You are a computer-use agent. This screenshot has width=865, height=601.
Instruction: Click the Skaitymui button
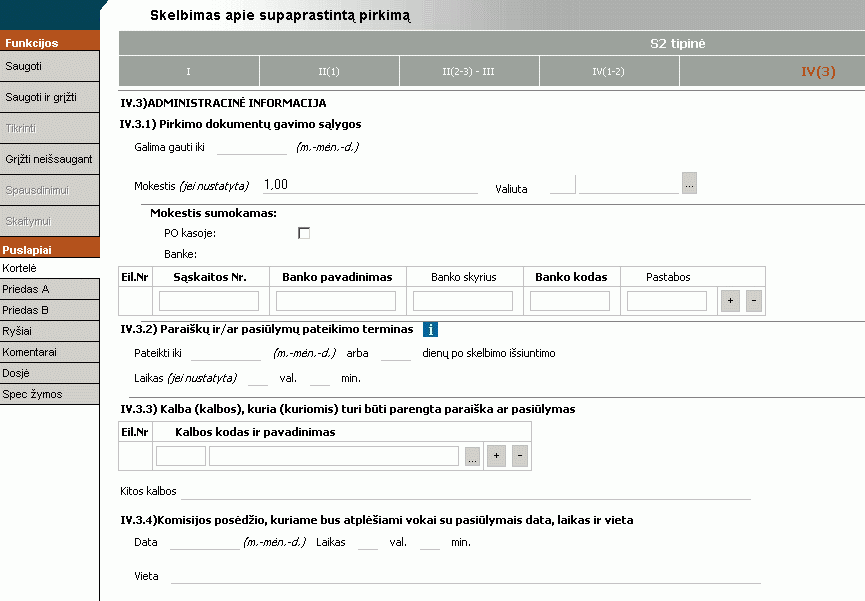coord(50,221)
